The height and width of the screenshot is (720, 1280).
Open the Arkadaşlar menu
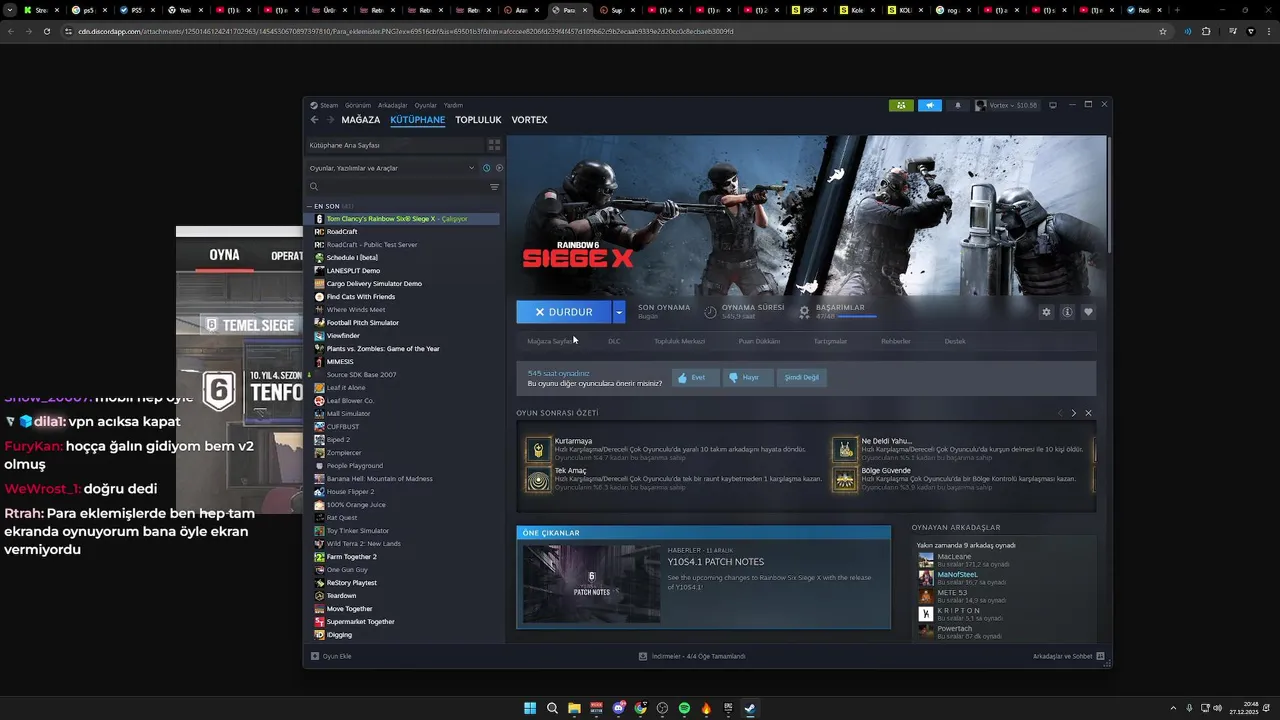point(392,105)
